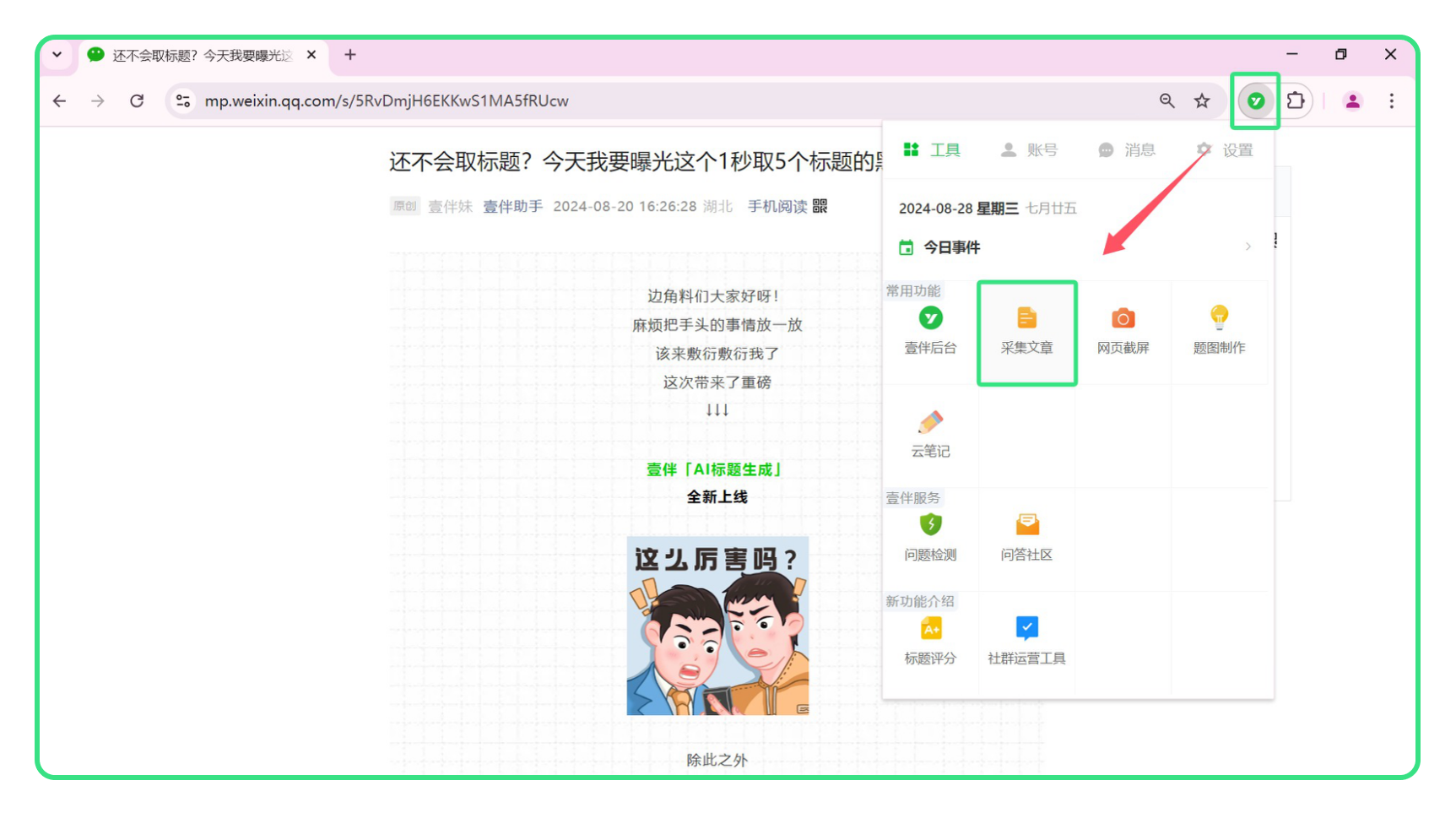The height and width of the screenshot is (813, 1456).
Task: Click author name 壹伴妹
Action: click(450, 207)
